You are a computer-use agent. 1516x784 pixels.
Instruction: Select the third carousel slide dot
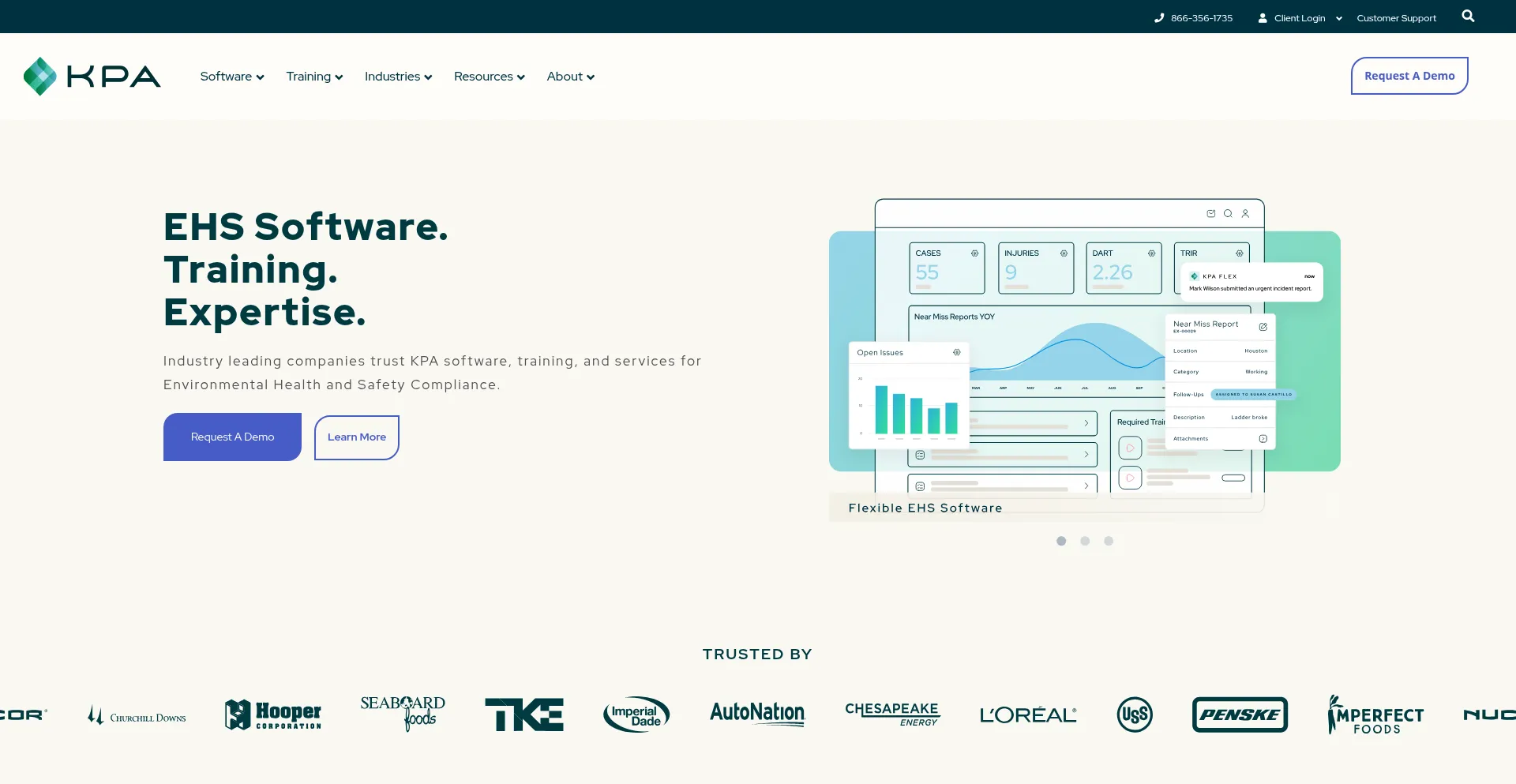tap(1109, 541)
